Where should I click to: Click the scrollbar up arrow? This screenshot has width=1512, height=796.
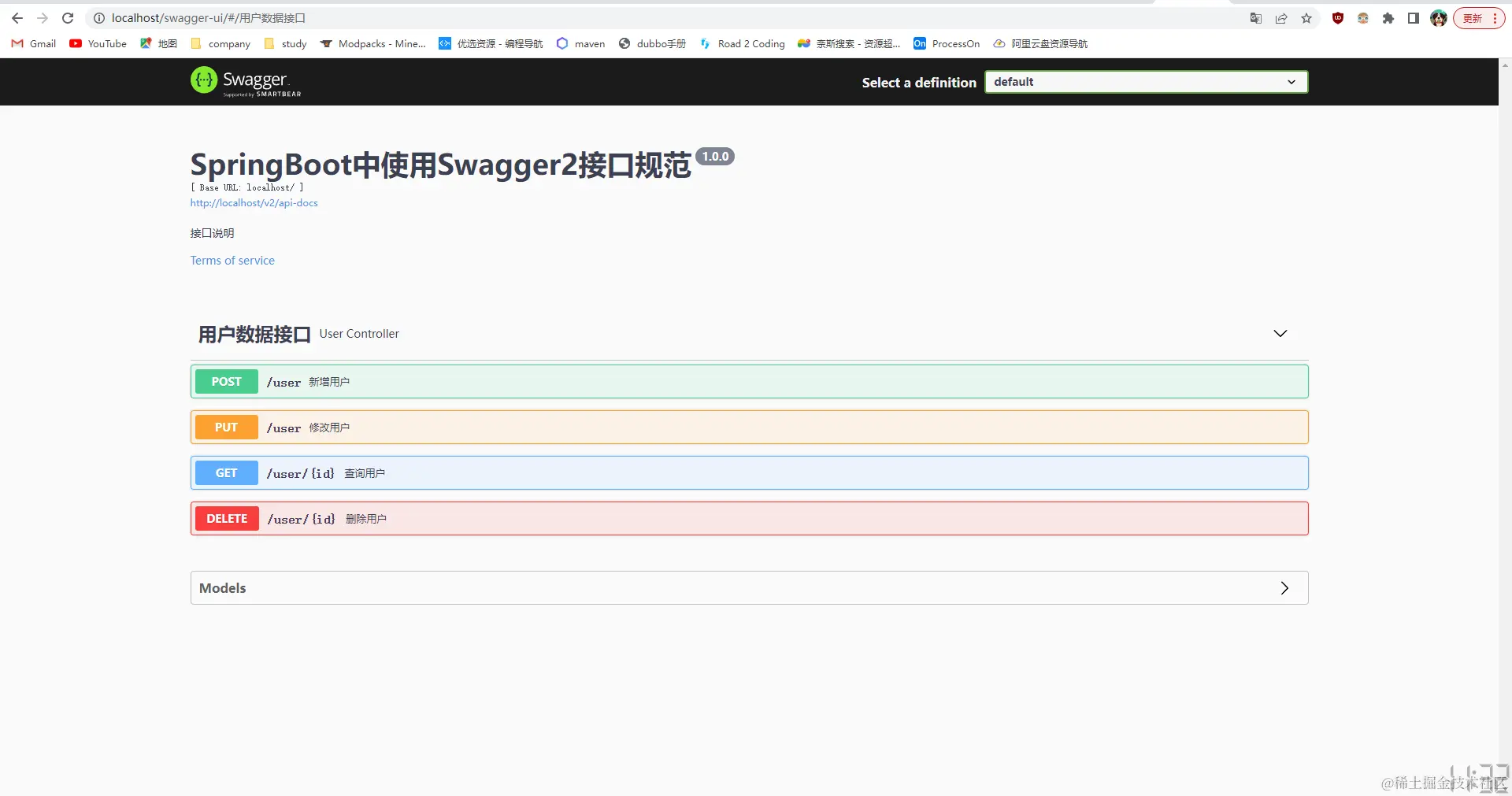coord(1505,65)
